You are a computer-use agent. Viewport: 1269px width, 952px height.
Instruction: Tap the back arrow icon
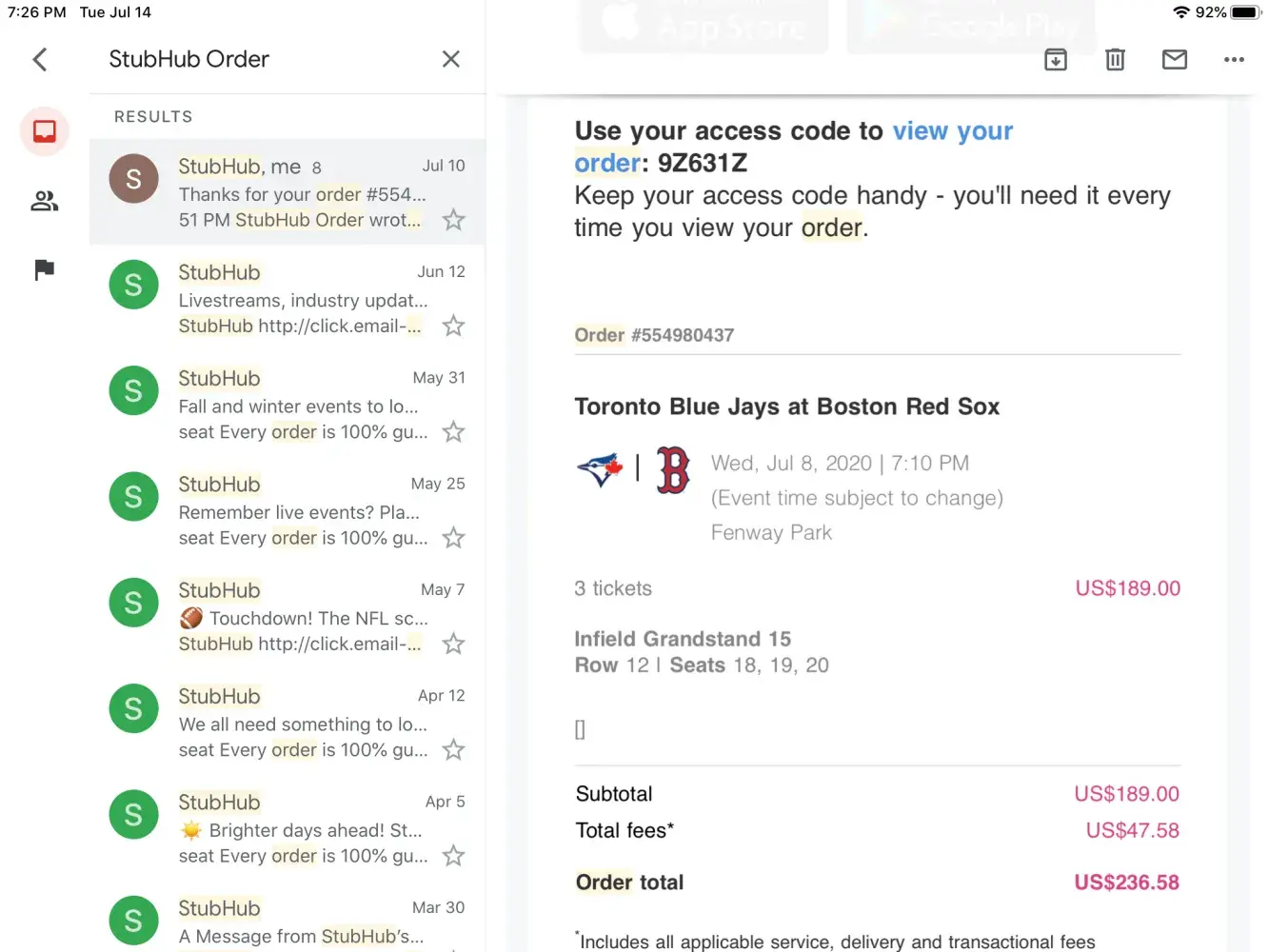tap(40, 60)
